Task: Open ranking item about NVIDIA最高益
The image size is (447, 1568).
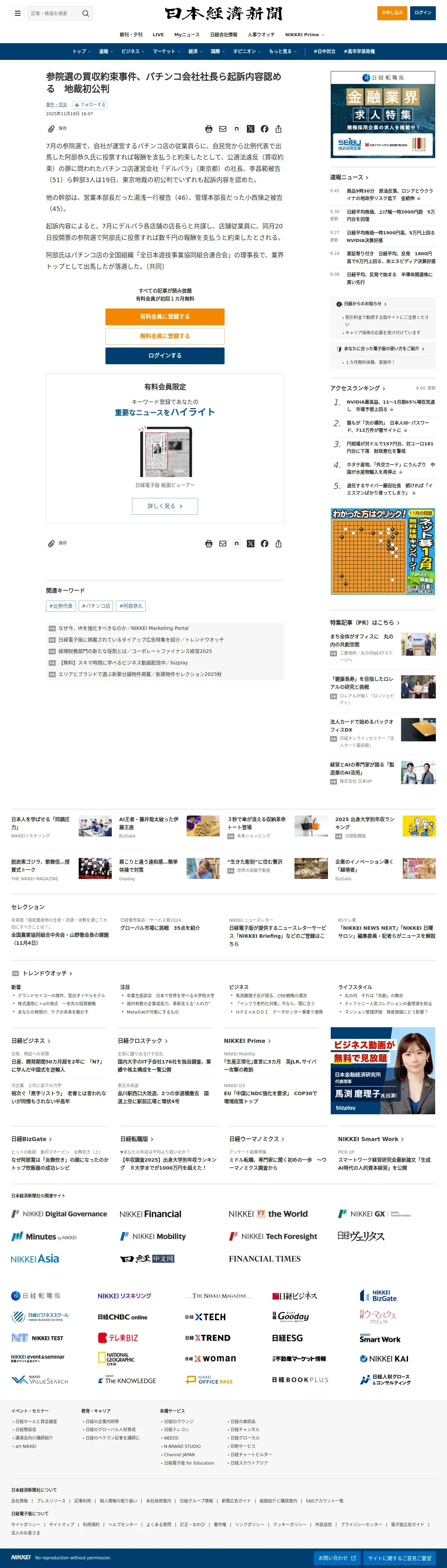Action: pyautogui.click(x=391, y=405)
